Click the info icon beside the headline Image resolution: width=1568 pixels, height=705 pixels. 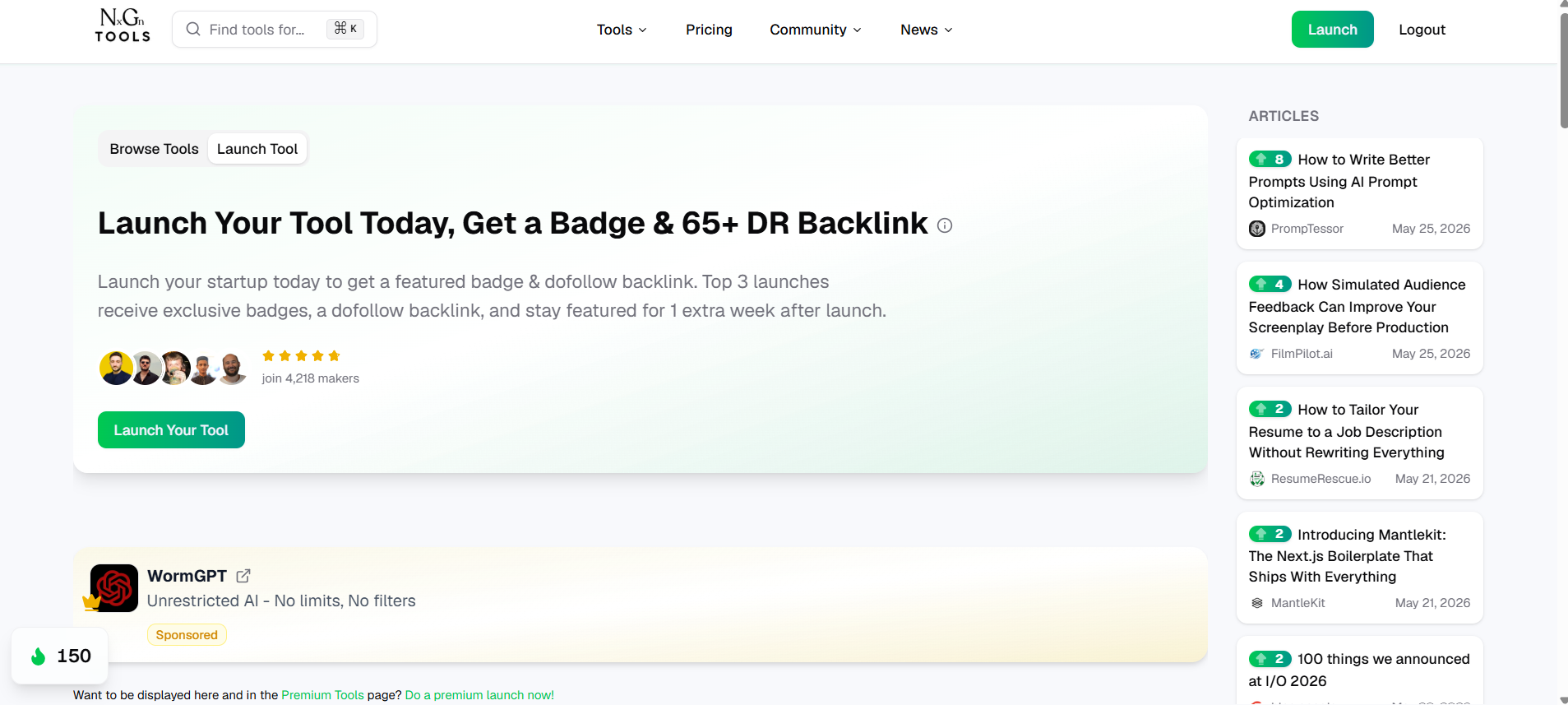coord(945,225)
